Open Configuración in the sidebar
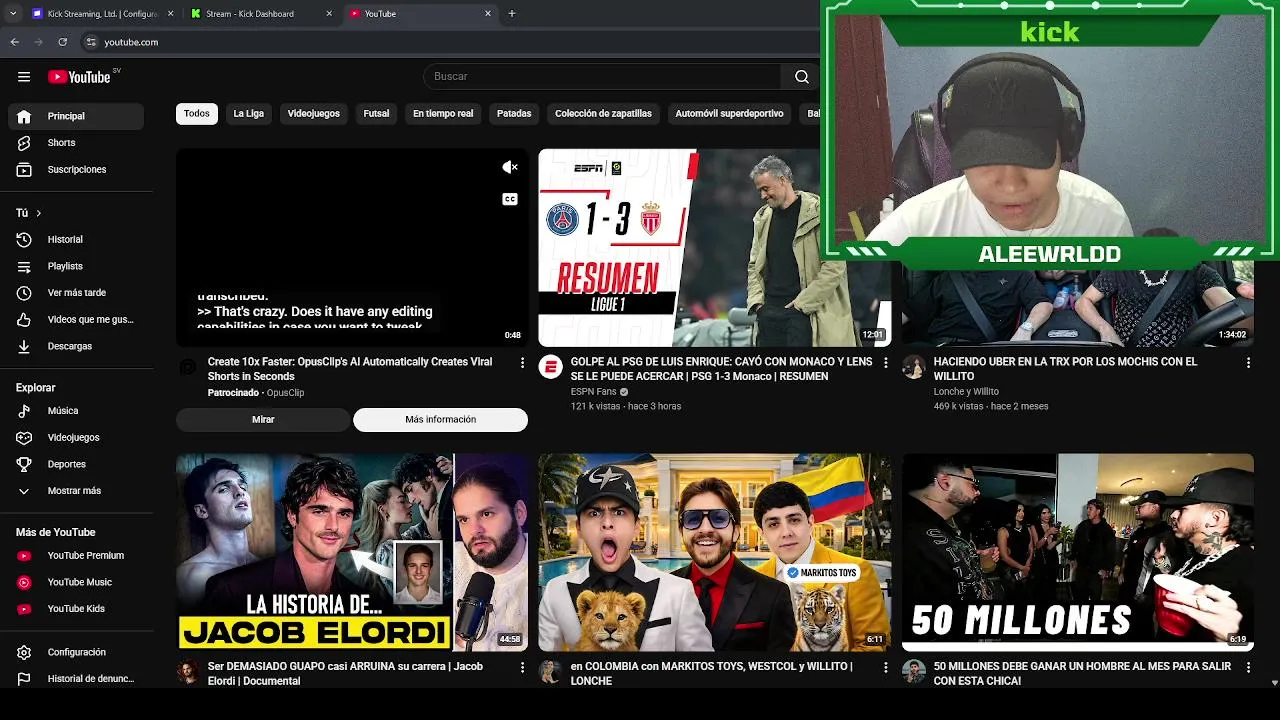This screenshot has width=1280, height=720. (x=76, y=653)
